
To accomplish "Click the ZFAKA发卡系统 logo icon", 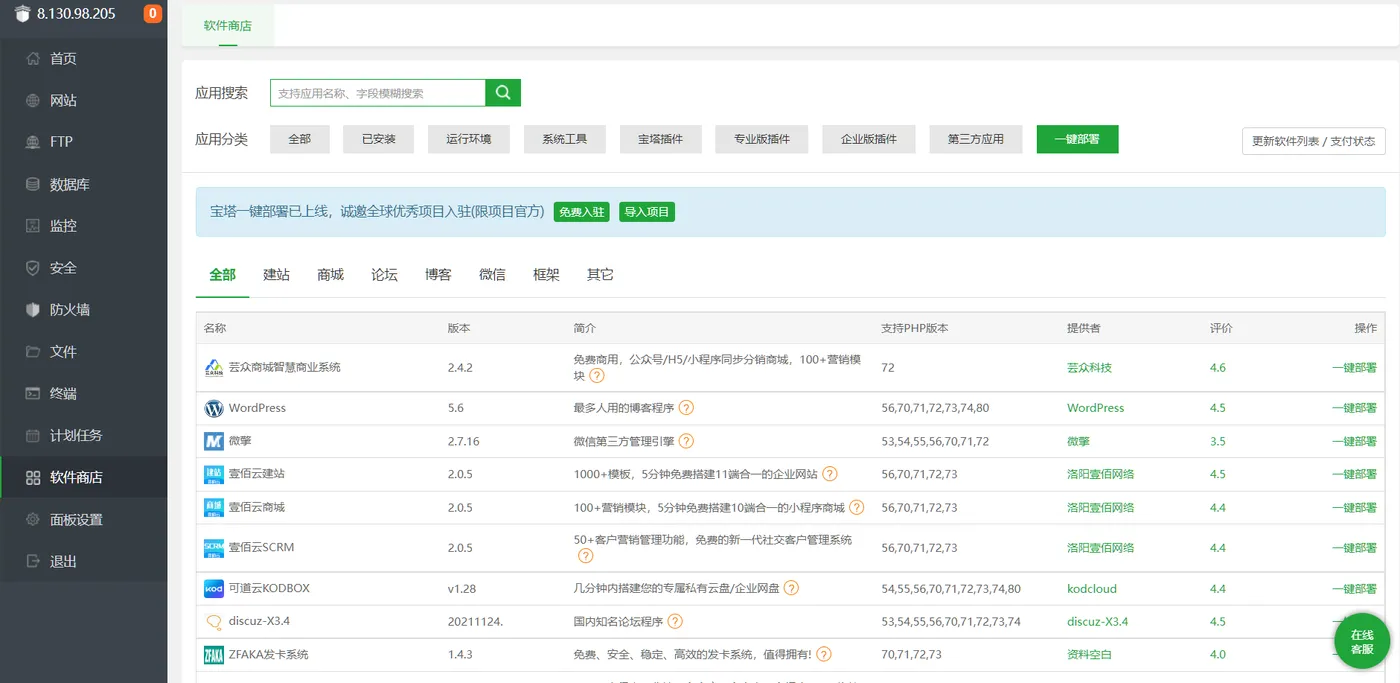I will [214, 655].
